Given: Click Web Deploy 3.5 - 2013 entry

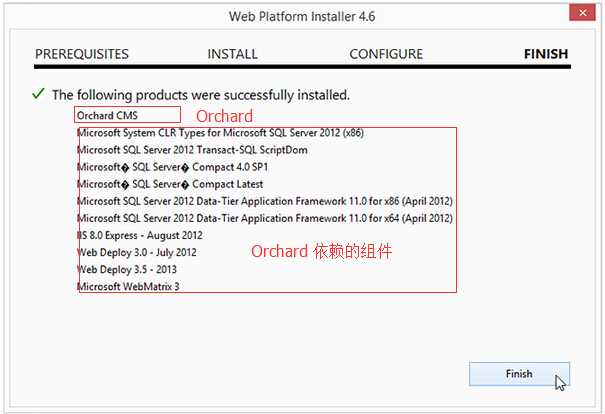Looking at the screenshot, I should tap(127, 269).
